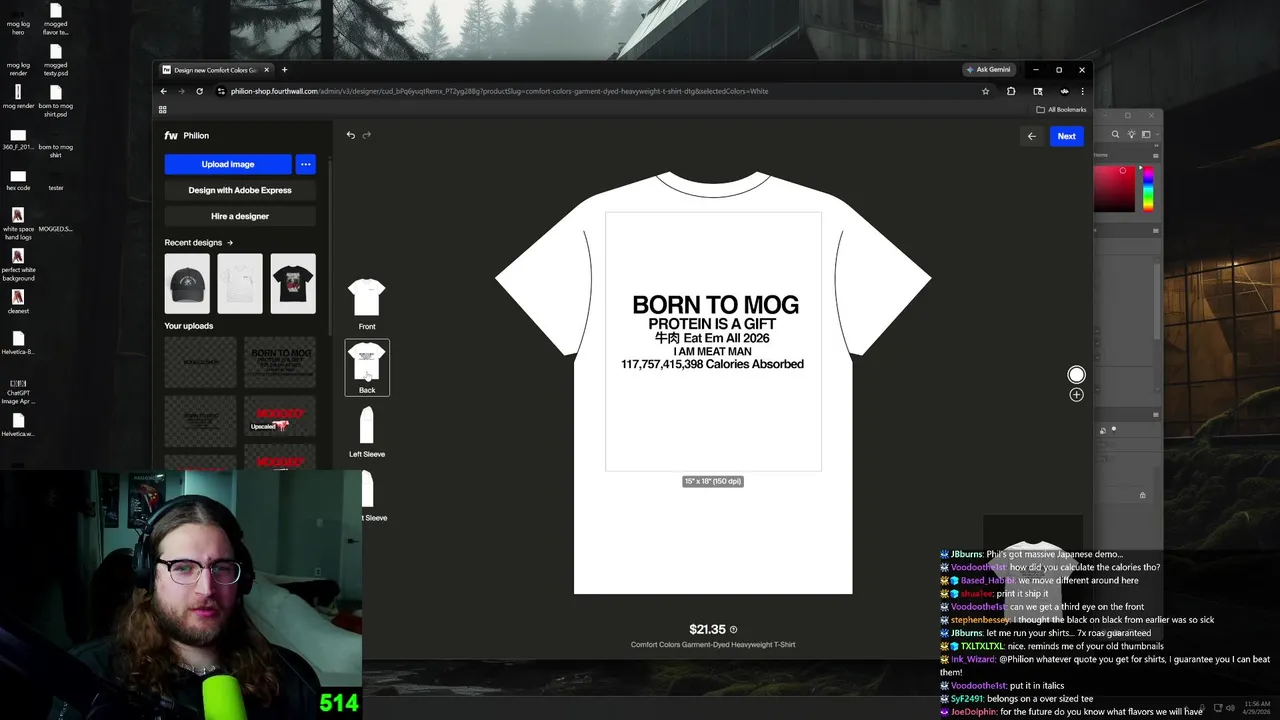Open the hex code desktop file
This screenshot has width=1280, height=720.
coord(18,180)
